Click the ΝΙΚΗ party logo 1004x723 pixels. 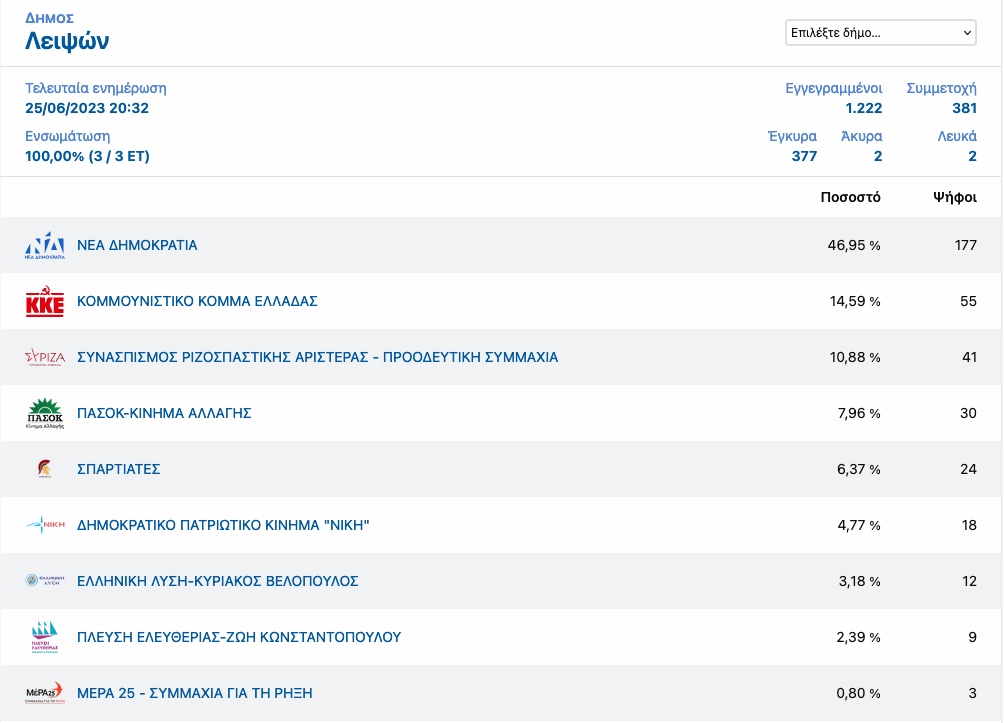pos(45,525)
